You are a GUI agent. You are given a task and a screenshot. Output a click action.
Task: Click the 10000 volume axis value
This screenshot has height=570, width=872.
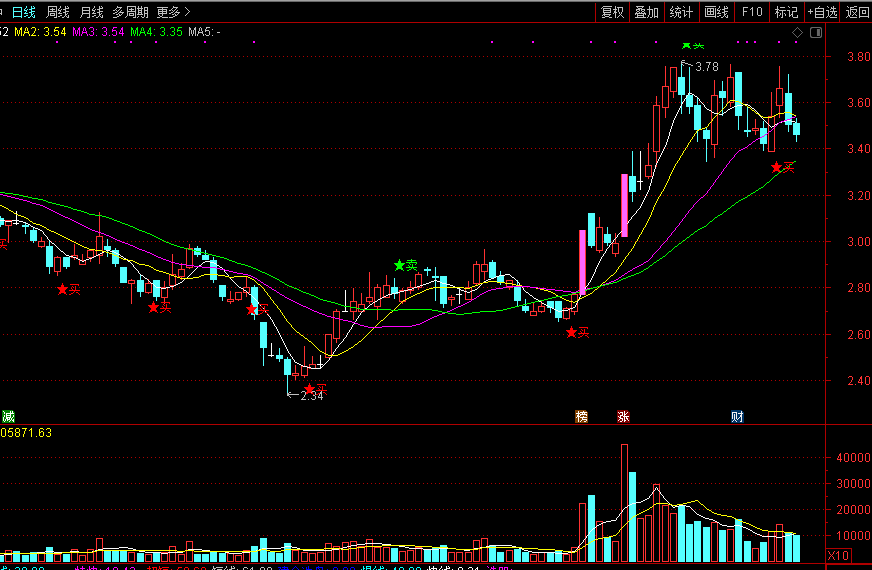click(853, 536)
